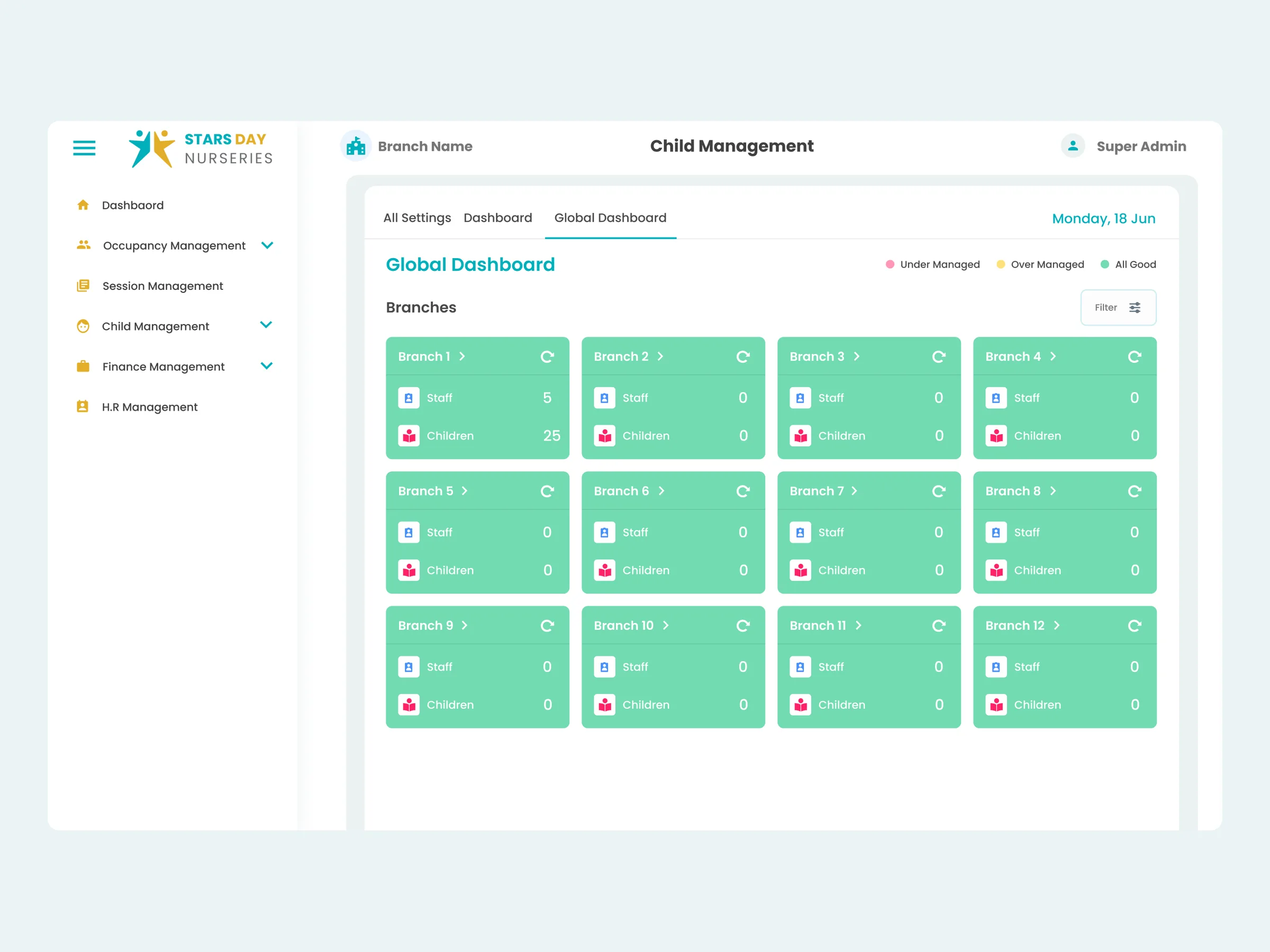Viewport: 1270px width, 952px height.
Task: Open the Branch 6 title link
Action: click(x=621, y=491)
